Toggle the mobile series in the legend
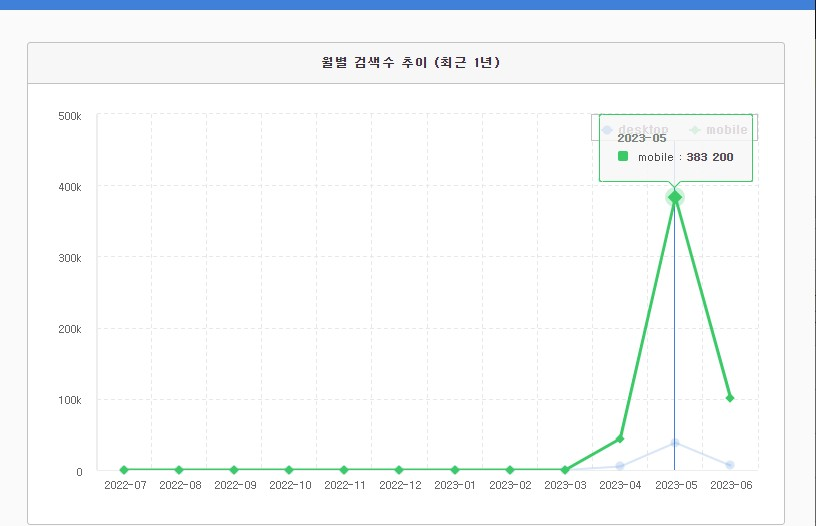 pyautogui.click(x=720, y=130)
